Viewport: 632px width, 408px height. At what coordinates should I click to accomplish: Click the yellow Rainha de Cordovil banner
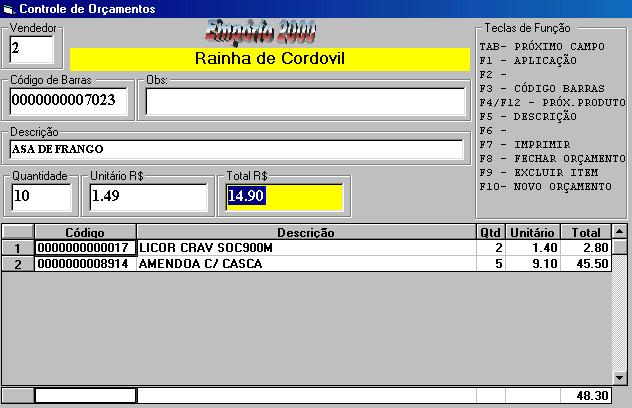click(269, 59)
